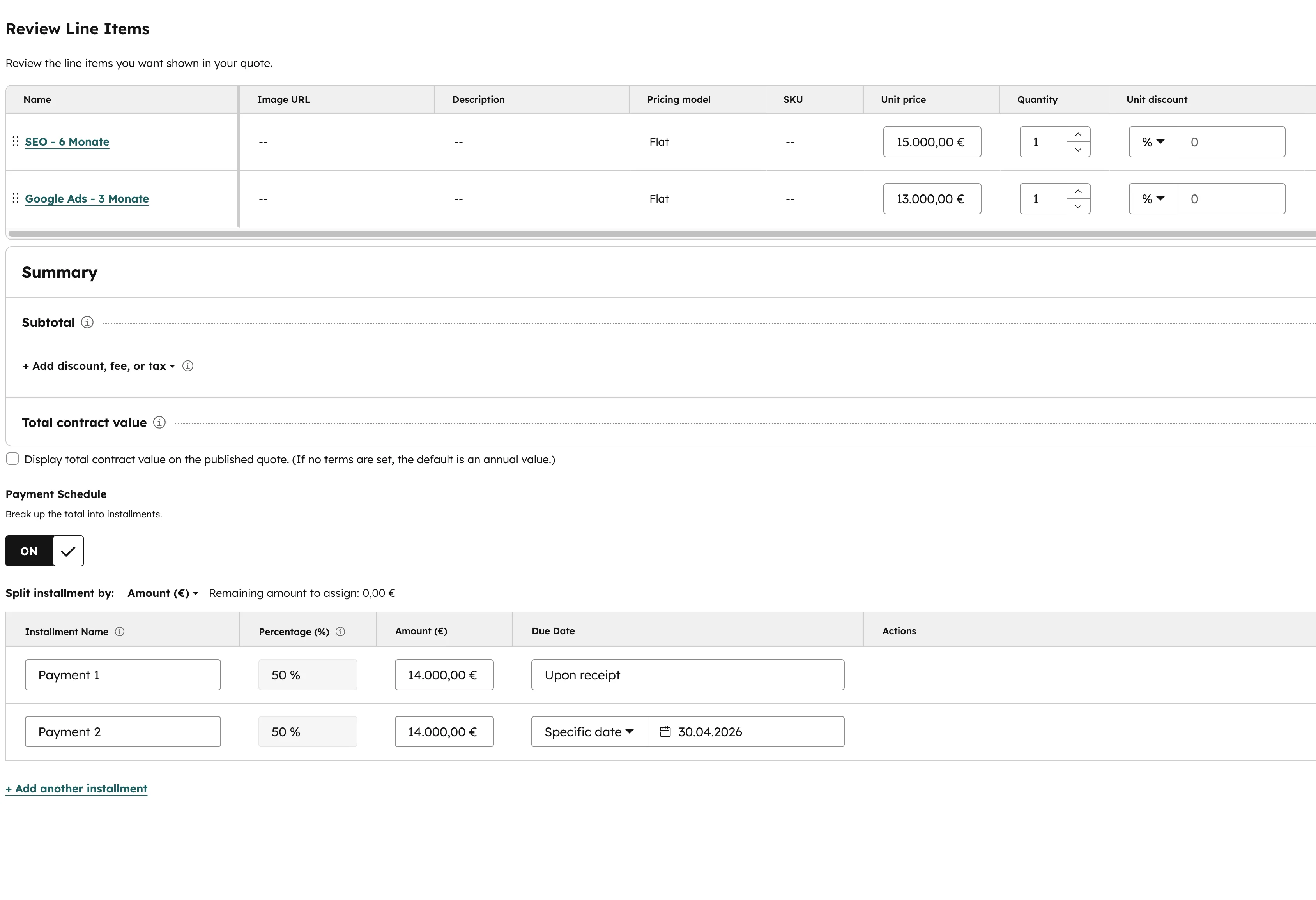Click the info icon after Add discount, fee, or tax
1316x900 pixels.
tap(187, 366)
